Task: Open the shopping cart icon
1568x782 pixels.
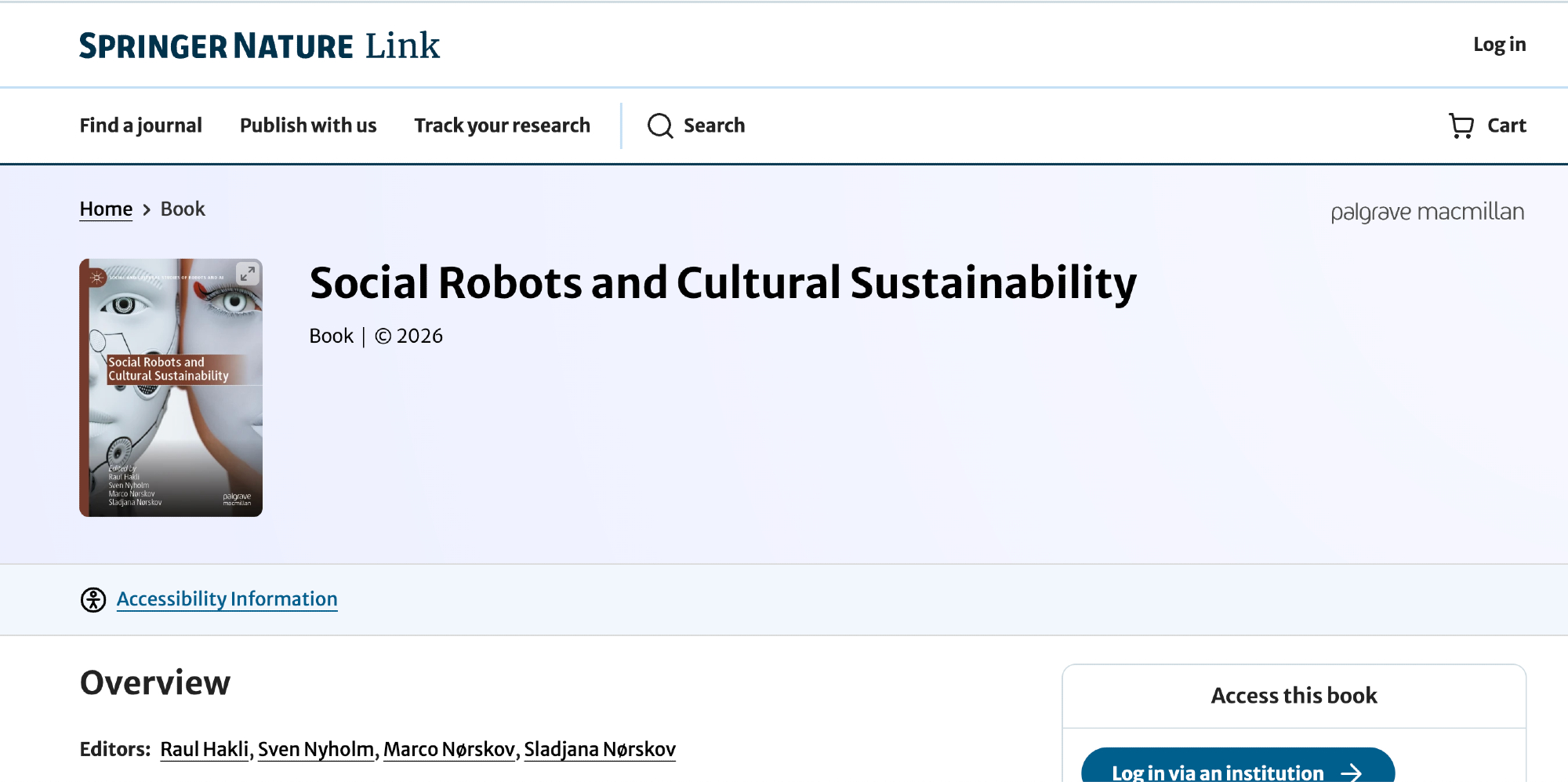Action: pos(1461,125)
